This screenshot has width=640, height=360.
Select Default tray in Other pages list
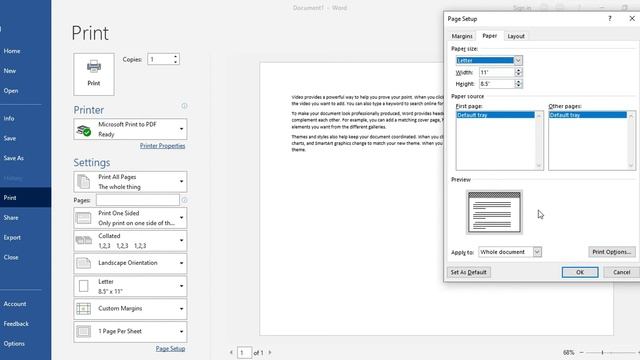pyautogui.click(x=588, y=115)
